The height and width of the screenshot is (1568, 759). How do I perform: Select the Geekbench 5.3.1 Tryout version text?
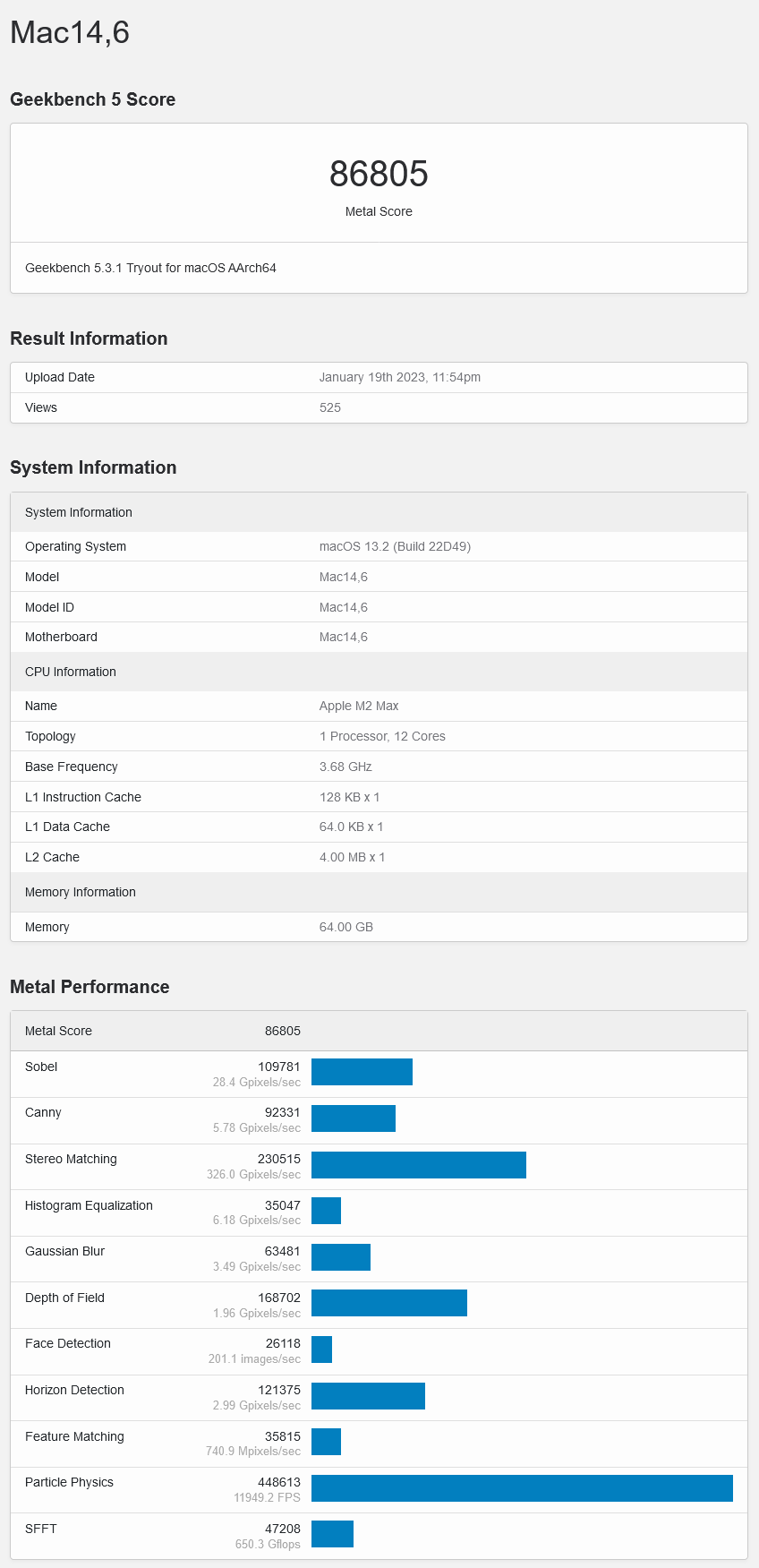pyautogui.click(x=150, y=268)
